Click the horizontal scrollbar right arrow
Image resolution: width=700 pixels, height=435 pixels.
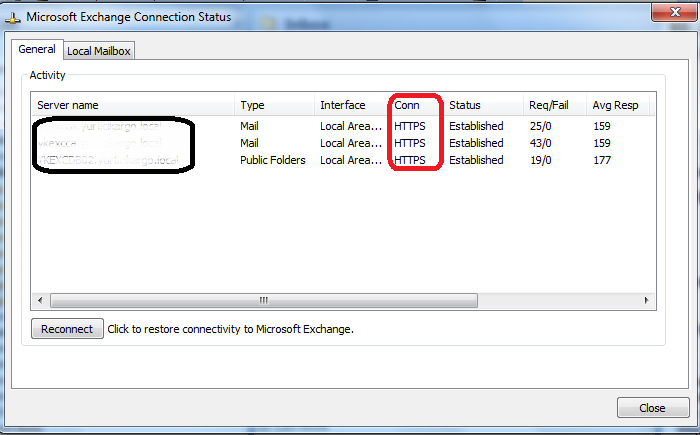pyautogui.click(x=647, y=300)
